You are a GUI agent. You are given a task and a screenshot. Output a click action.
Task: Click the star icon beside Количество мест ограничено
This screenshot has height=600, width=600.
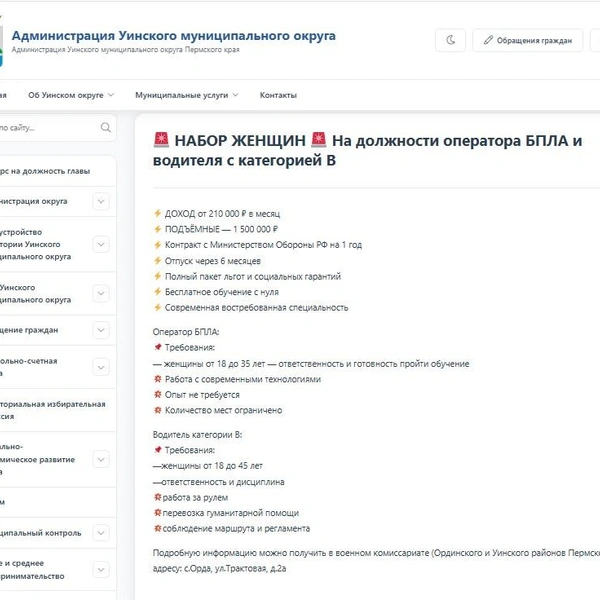158,410
